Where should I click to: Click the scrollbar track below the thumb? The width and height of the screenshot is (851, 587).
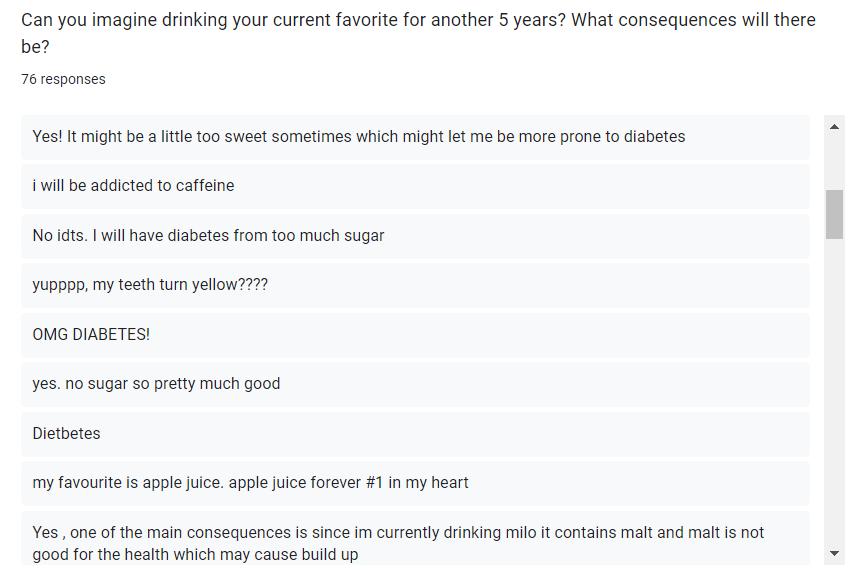tap(834, 391)
